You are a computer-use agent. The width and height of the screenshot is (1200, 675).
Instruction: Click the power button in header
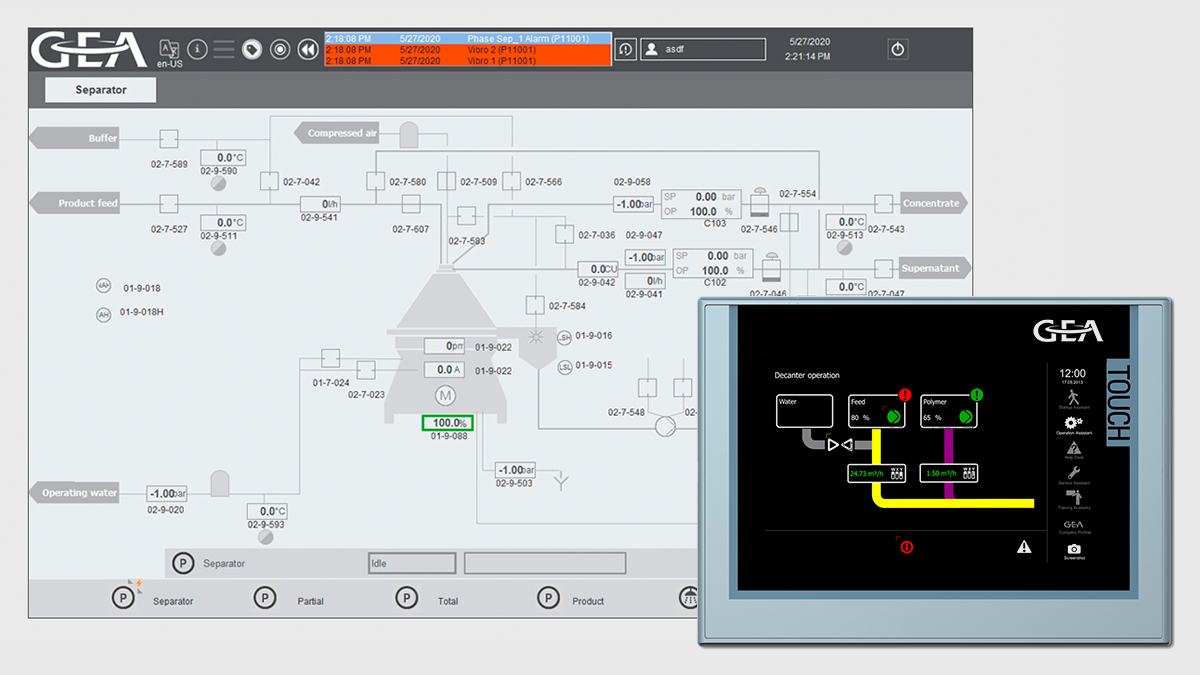[x=898, y=49]
